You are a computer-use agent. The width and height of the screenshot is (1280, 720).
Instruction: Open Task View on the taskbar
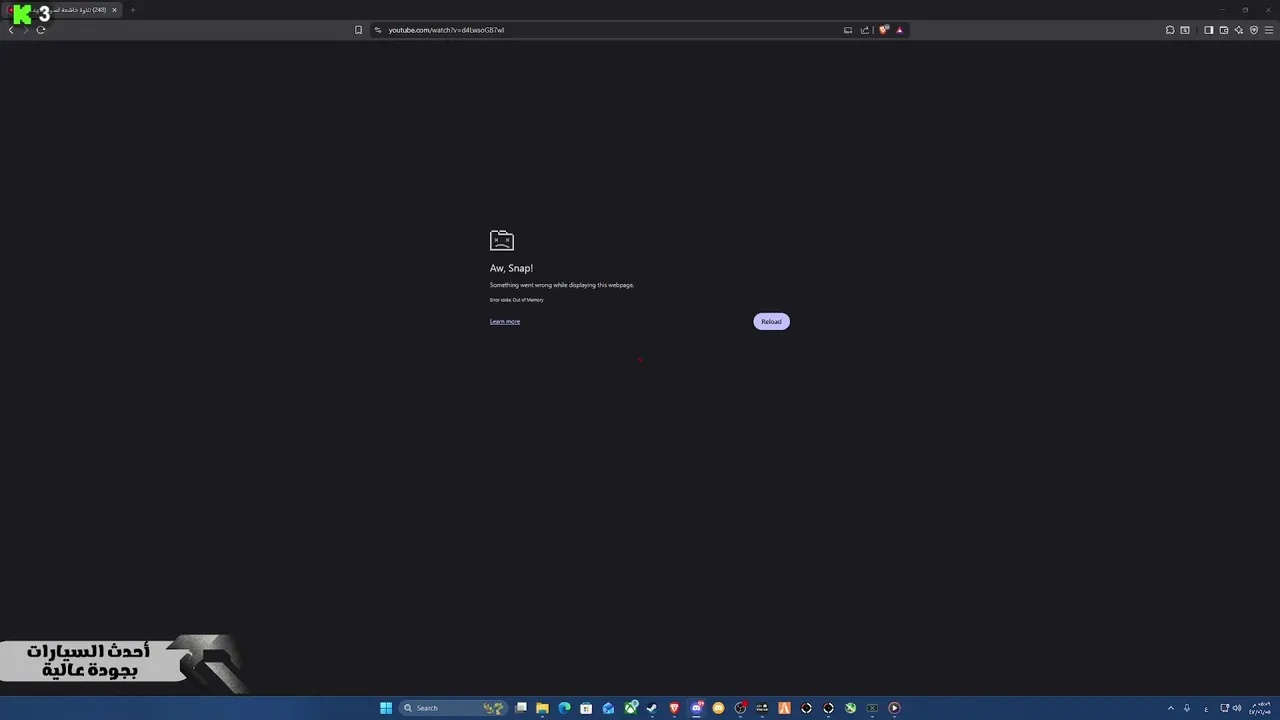pyautogui.click(x=521, y=708)
